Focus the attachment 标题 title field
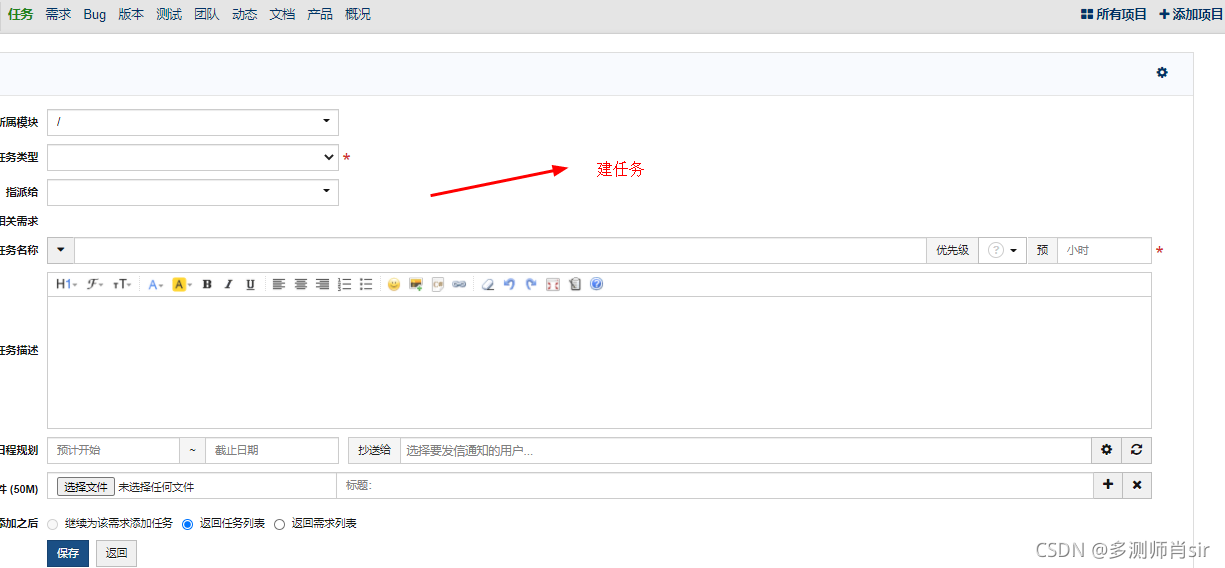1225x568 pixels. (x=715, y=485)
